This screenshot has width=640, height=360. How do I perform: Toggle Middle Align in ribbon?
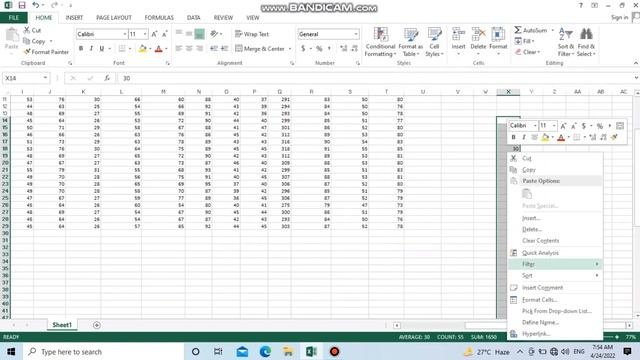189,34
